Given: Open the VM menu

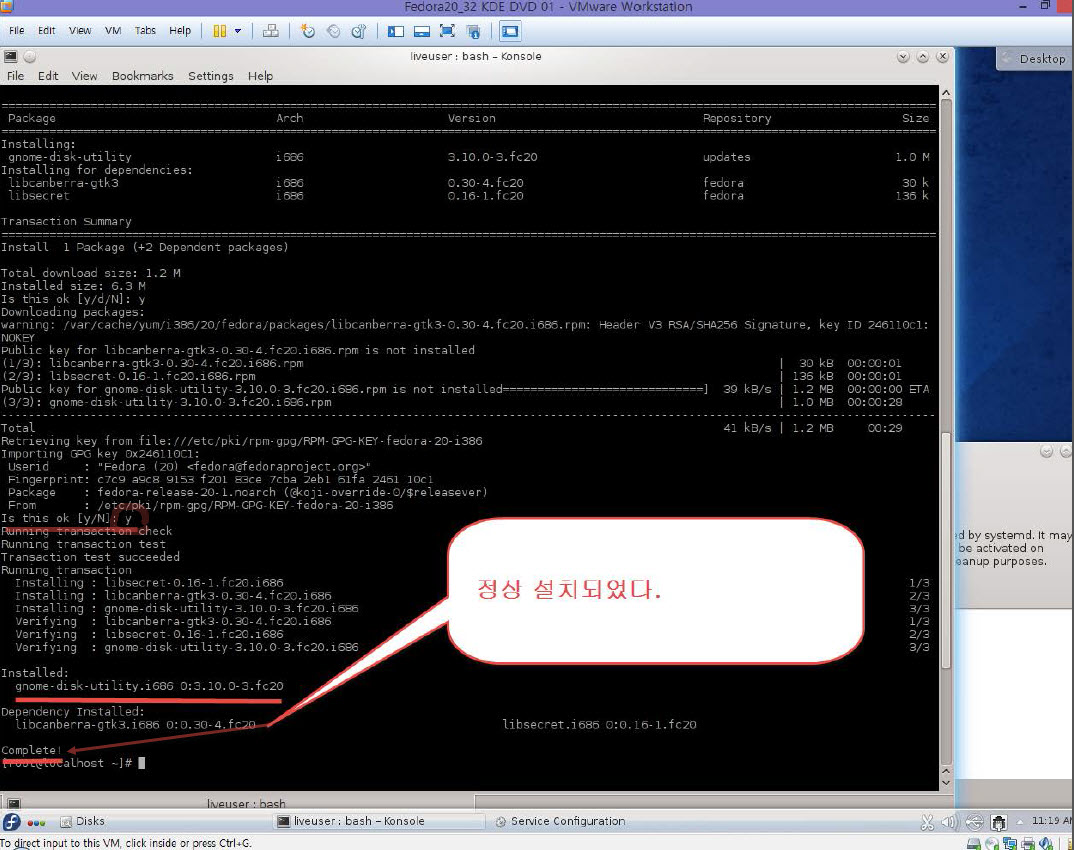Looking at the screenshot, I should click(x=113, y=31).
